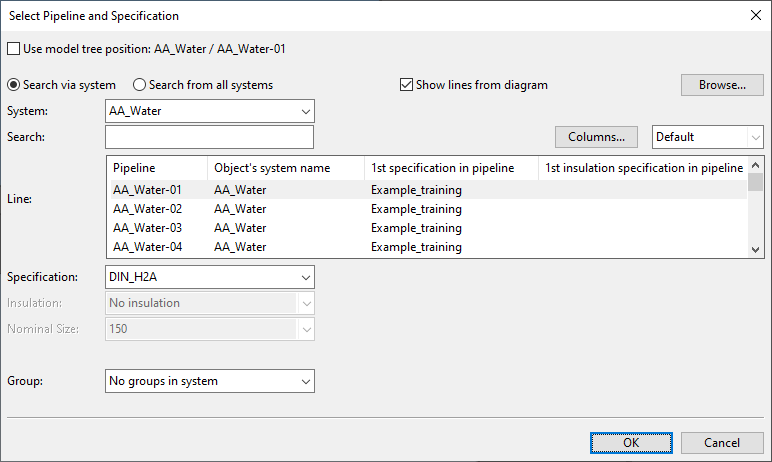Click into the Search text field
The height and width of the screenshot is (462, 772).
(x=209, y=136)
